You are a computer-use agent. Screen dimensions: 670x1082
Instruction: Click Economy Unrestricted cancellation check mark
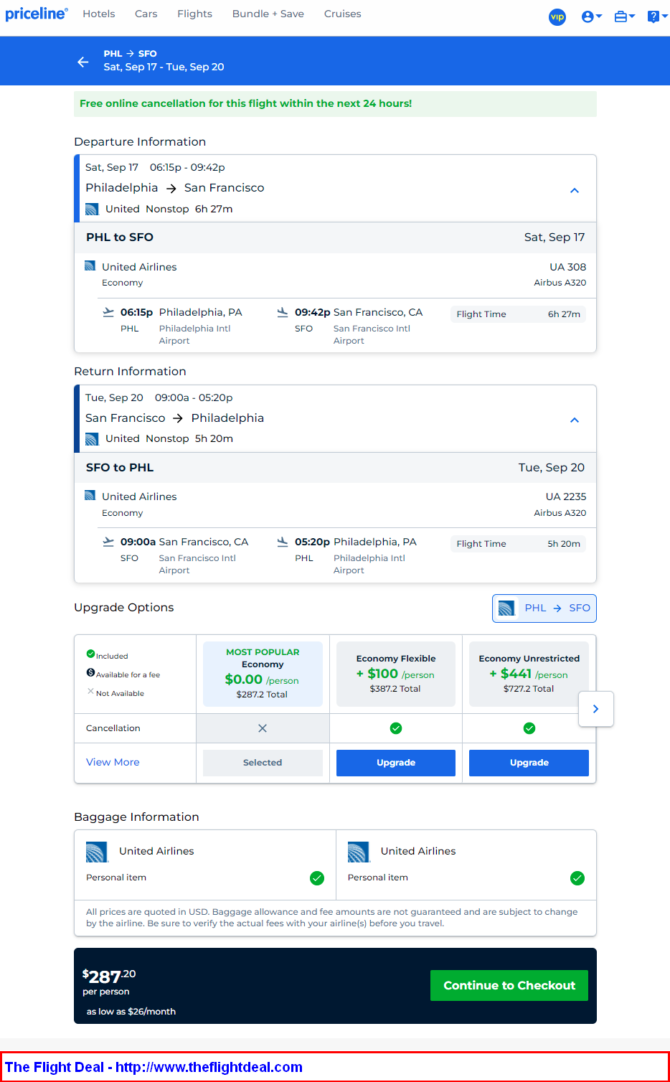[529, 728]
